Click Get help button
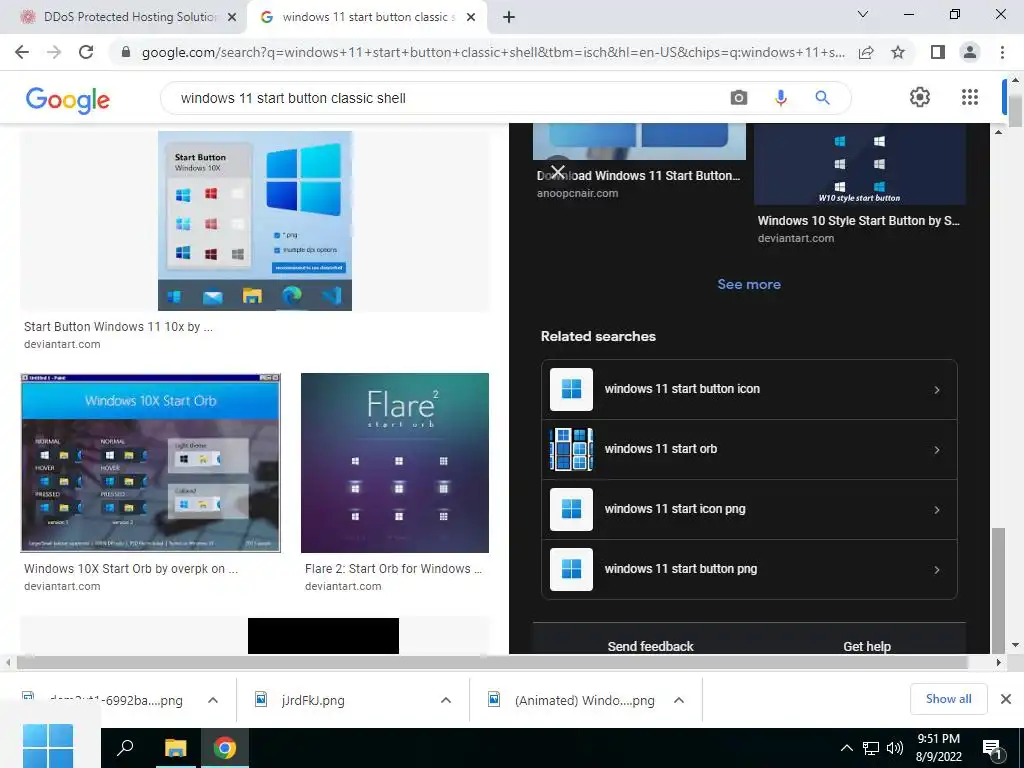The image size is (1024, 768). click(x=867, y=646)
